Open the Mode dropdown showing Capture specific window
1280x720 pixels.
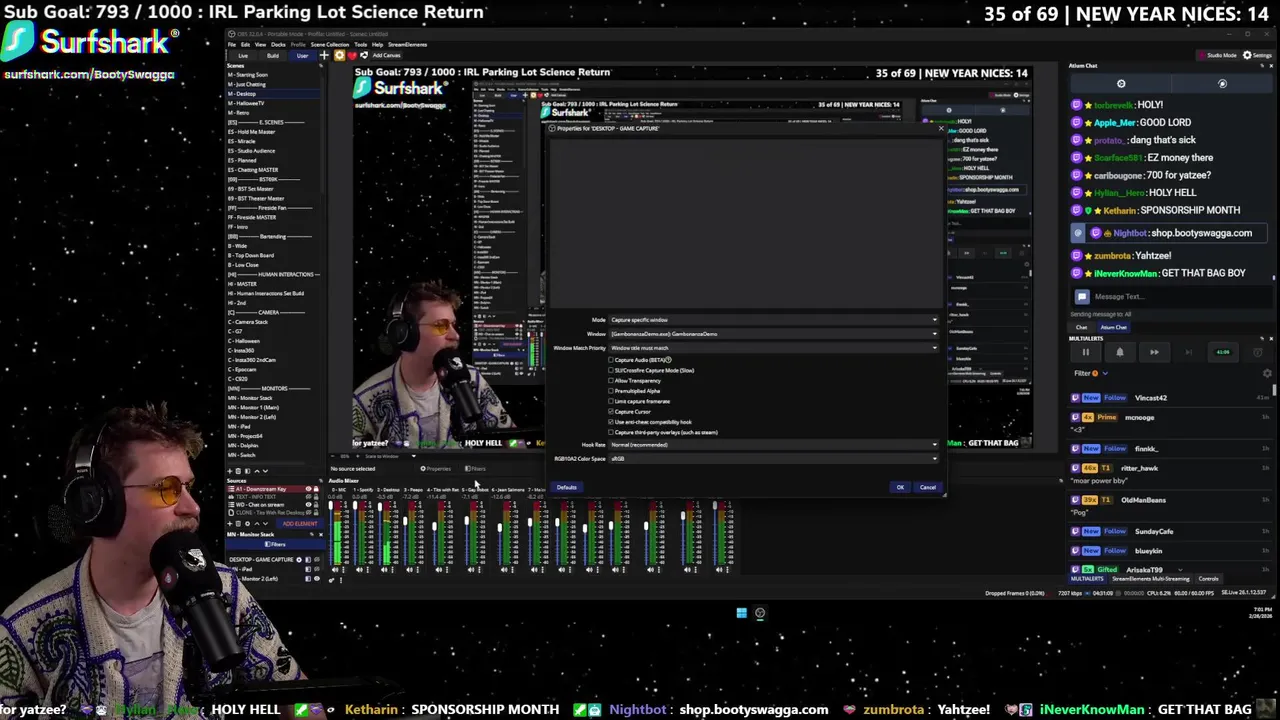[x=774, y=320]
